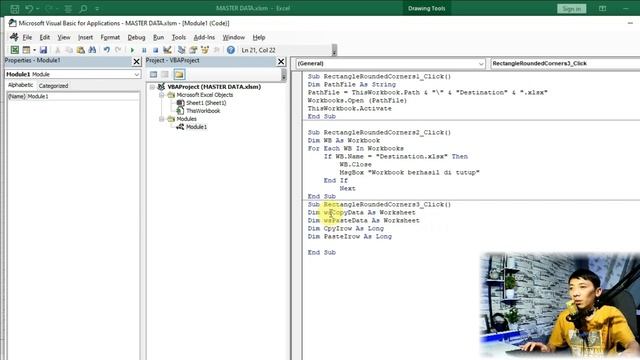
Task: Open the RectangleRoundedCorners3_Click procedure dropdown
Action: (565, 64)
